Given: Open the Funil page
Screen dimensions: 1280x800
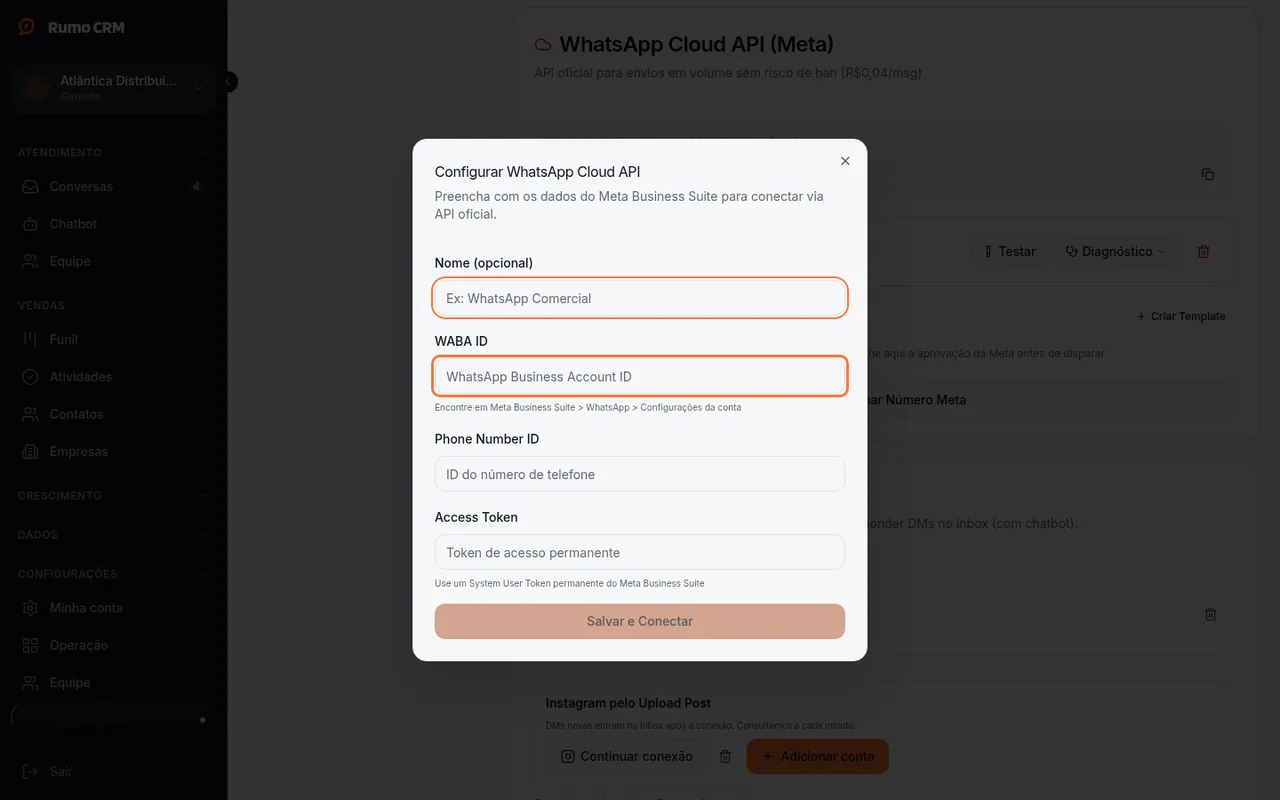Looking at the screenshot, I should point(114,339).
